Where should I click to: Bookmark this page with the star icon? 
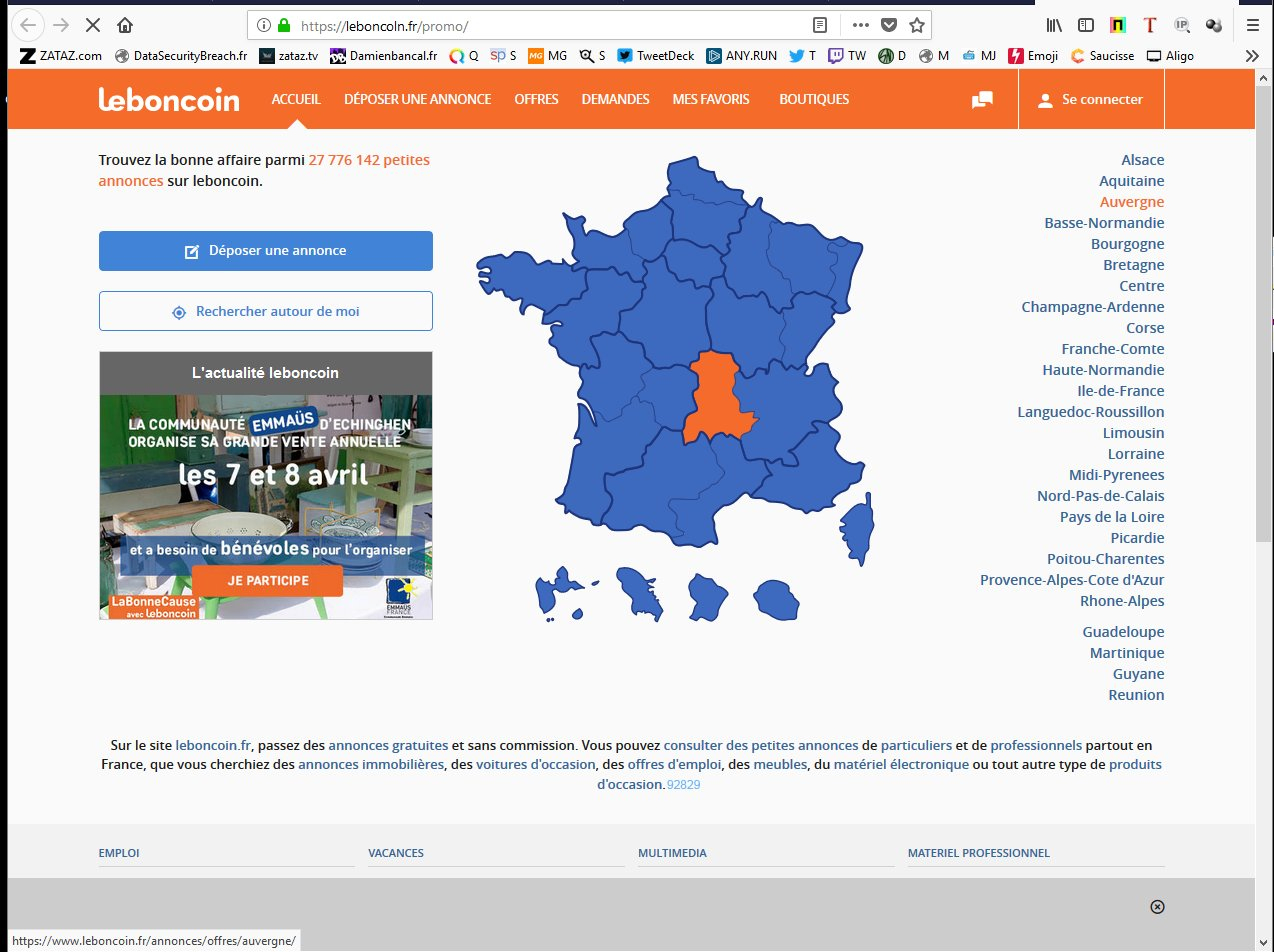(916, 25)
